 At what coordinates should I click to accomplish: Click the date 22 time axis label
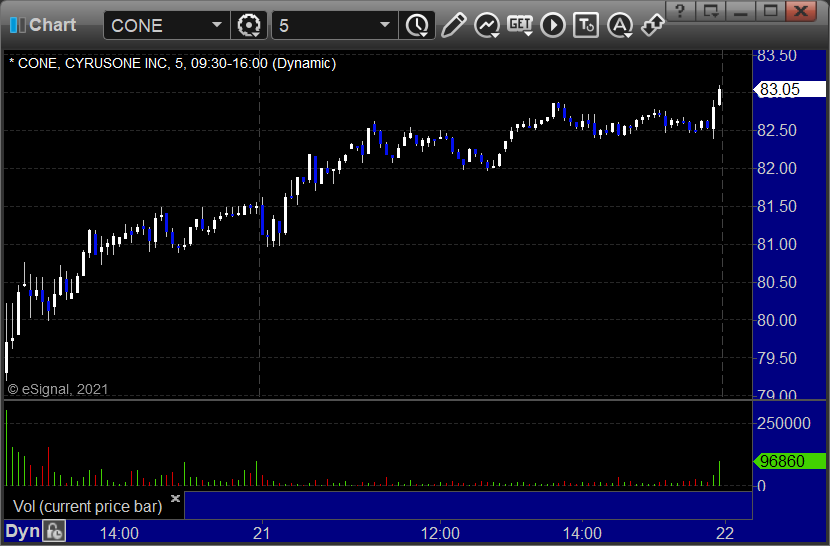tap(725, 533)
